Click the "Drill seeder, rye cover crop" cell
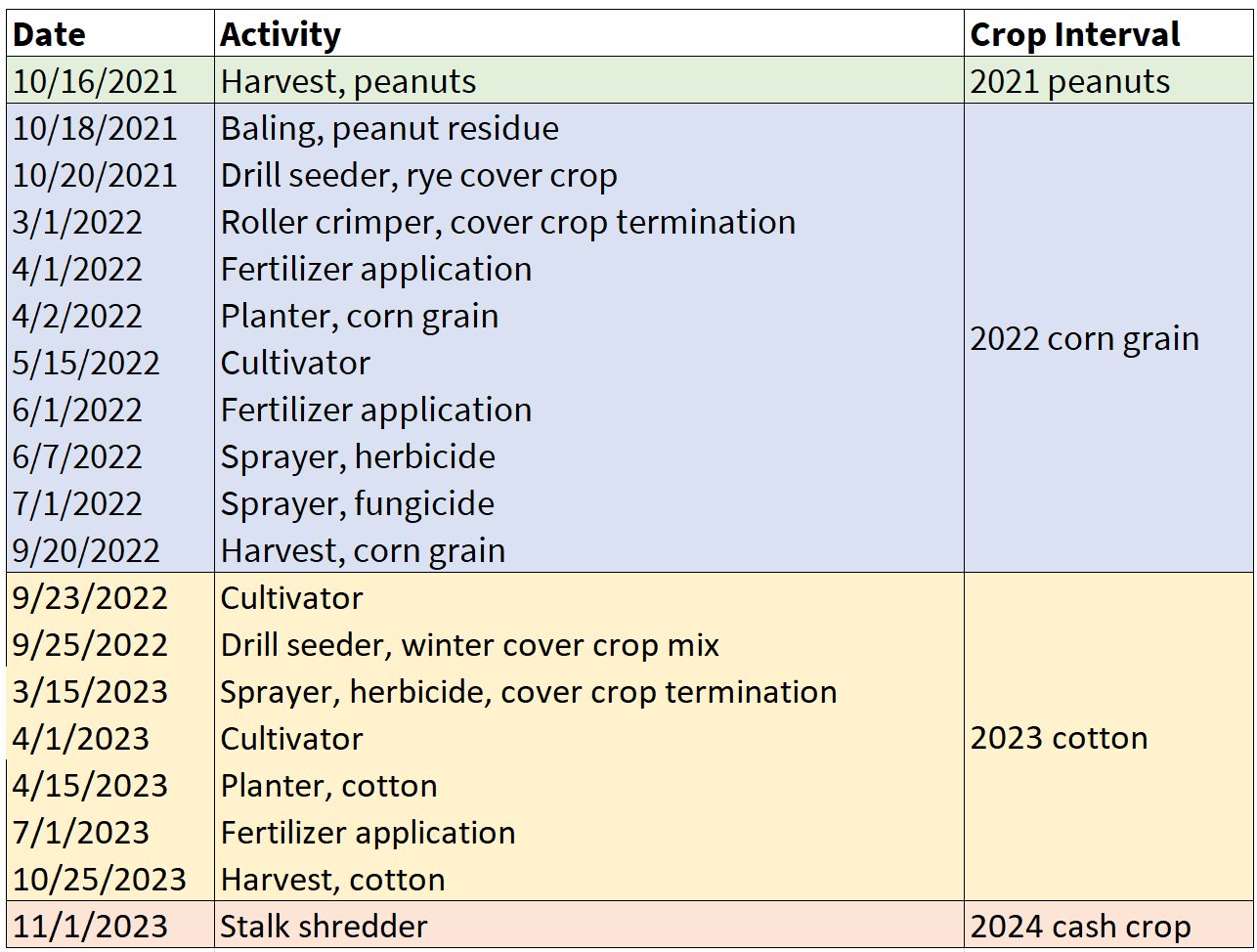1257x952 pixels. 418,176
